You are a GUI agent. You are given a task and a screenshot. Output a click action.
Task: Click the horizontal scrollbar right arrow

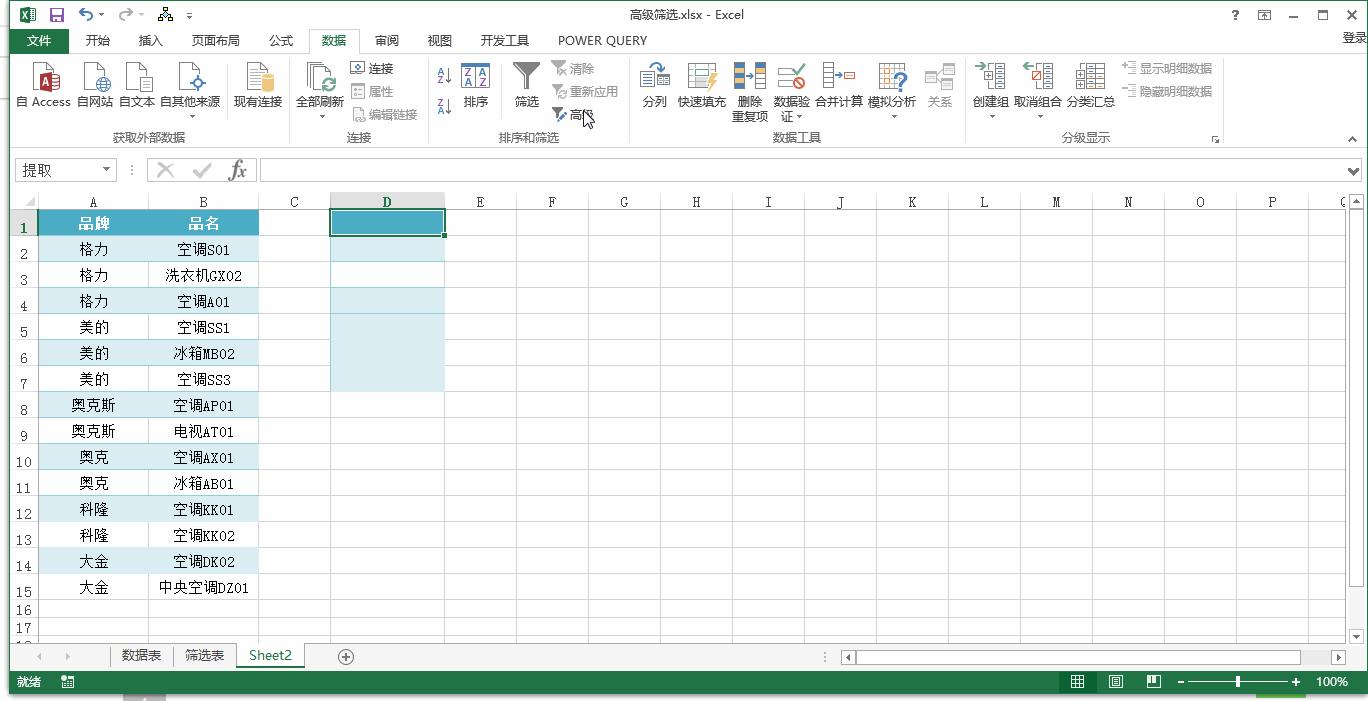(1338, 657)
